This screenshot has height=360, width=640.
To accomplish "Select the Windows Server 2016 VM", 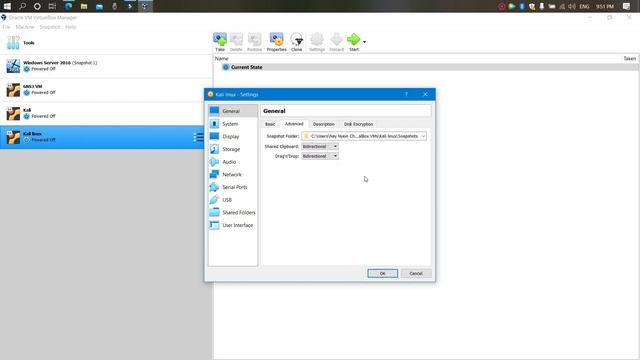I will click(106, 66).
